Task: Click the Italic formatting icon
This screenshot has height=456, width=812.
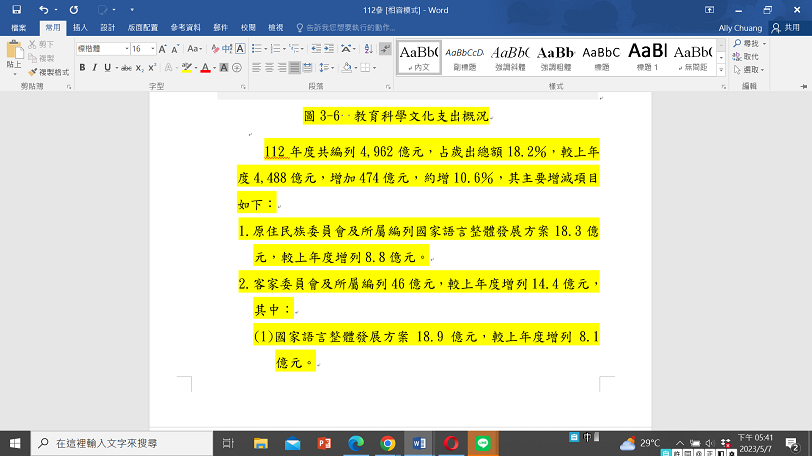Action: [x=96, y=68]
